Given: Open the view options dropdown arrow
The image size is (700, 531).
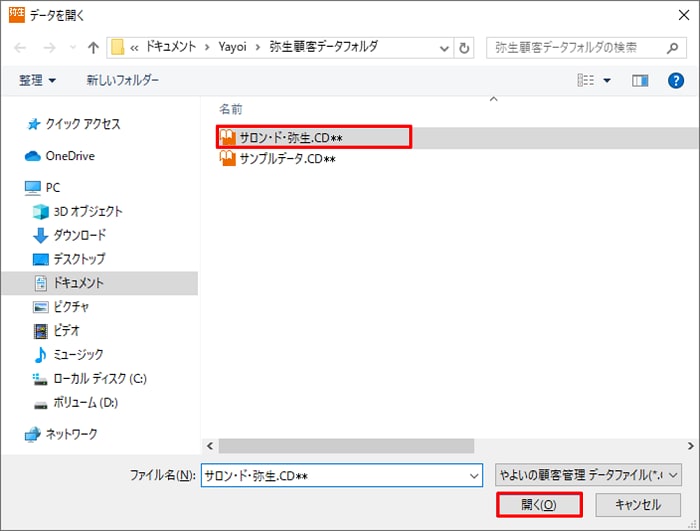Looking at the screenshot, I should (607, 81).
